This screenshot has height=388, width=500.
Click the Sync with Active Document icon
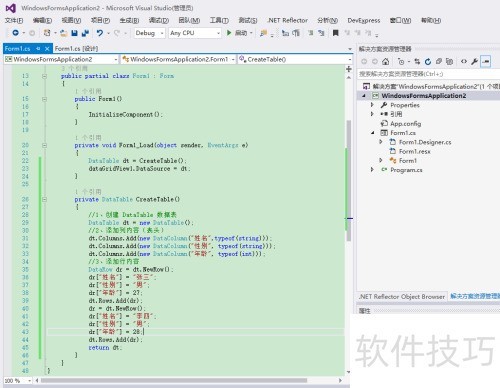pyautogui.click(x=417, y=61)
